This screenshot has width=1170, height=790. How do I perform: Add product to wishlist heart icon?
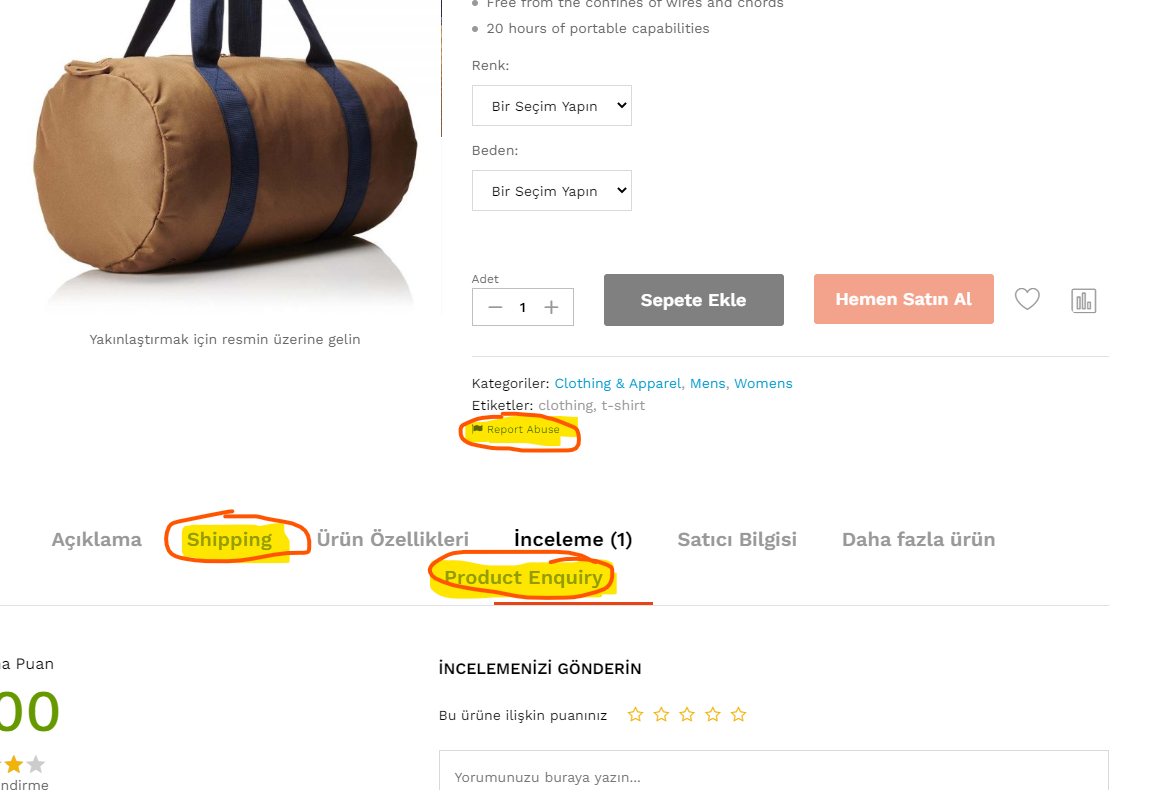(1027, 299)
